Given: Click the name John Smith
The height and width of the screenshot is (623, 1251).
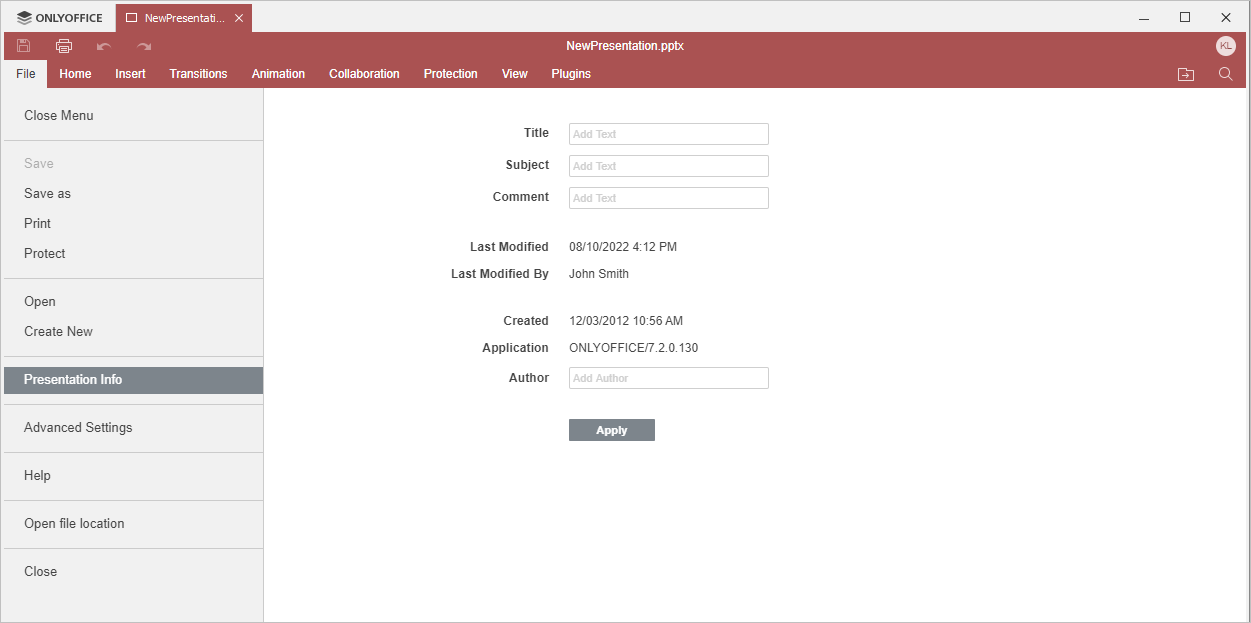Looking at the screenshot, I should (599, 274).
